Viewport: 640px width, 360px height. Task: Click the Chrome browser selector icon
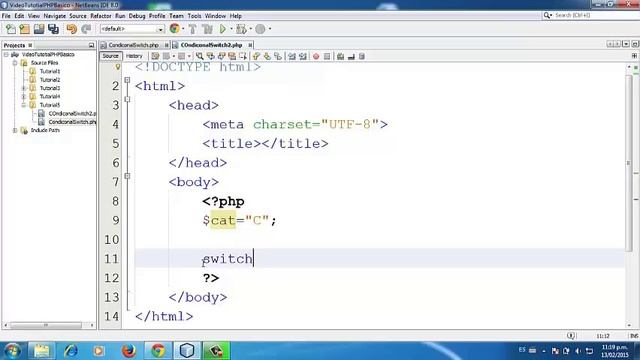[x=174, y=29]
